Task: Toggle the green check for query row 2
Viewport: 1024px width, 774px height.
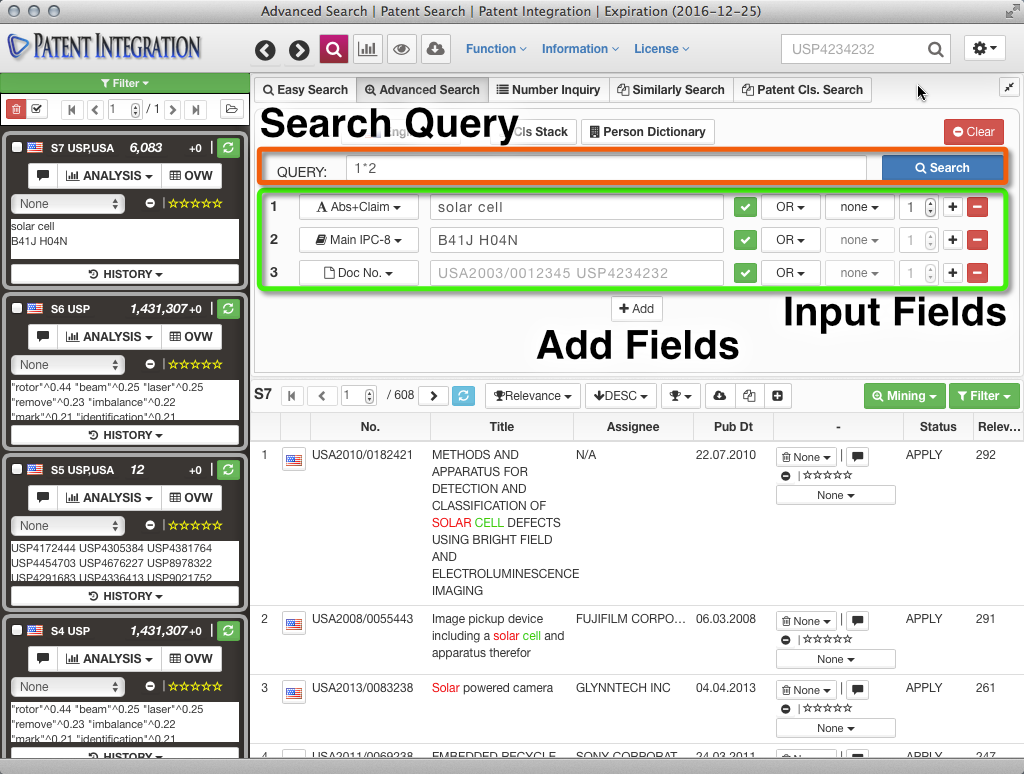Action: pyautogui.click(x=745, y=240)
